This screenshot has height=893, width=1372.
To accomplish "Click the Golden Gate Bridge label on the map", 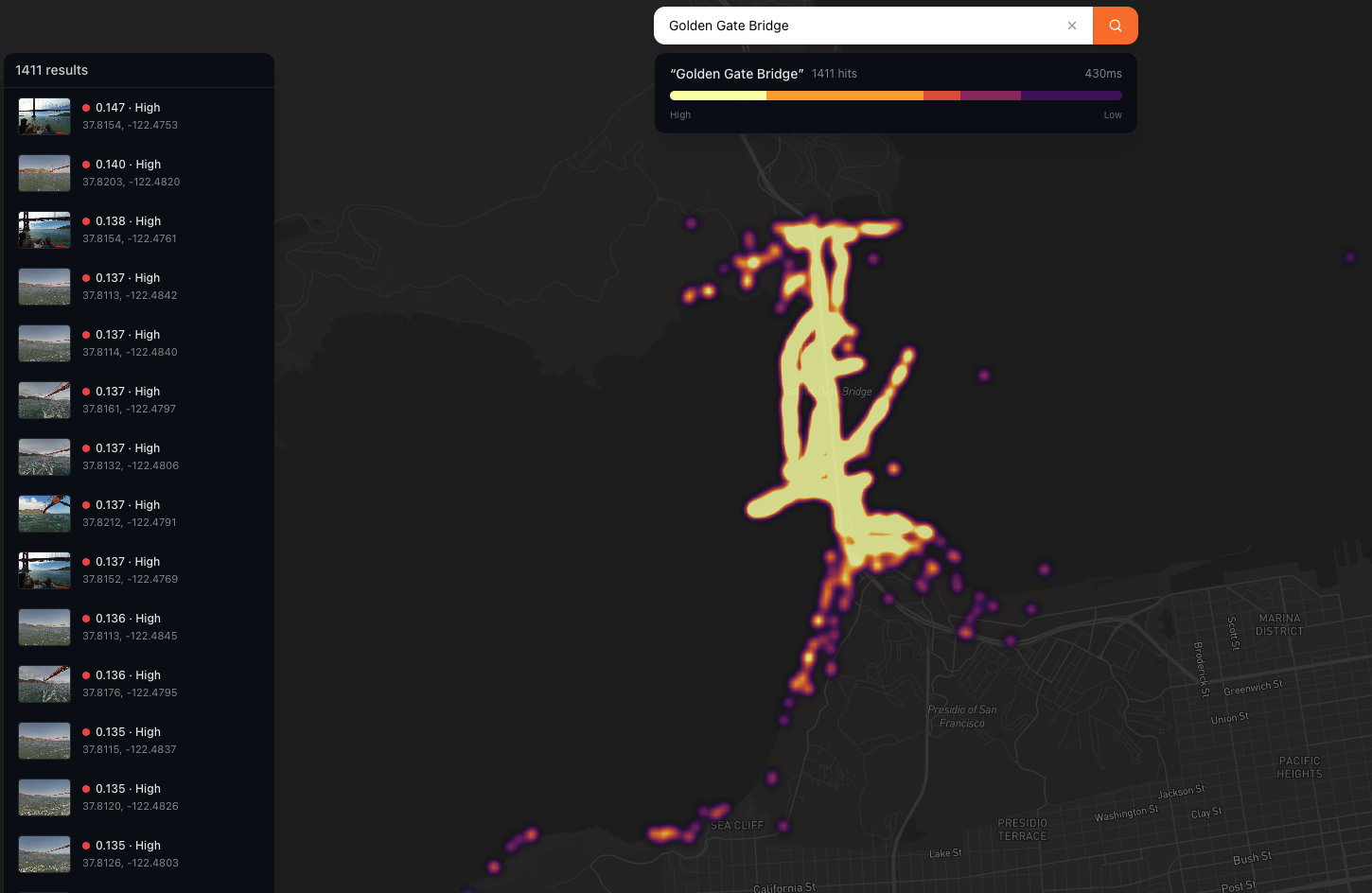I will [825, 391].
